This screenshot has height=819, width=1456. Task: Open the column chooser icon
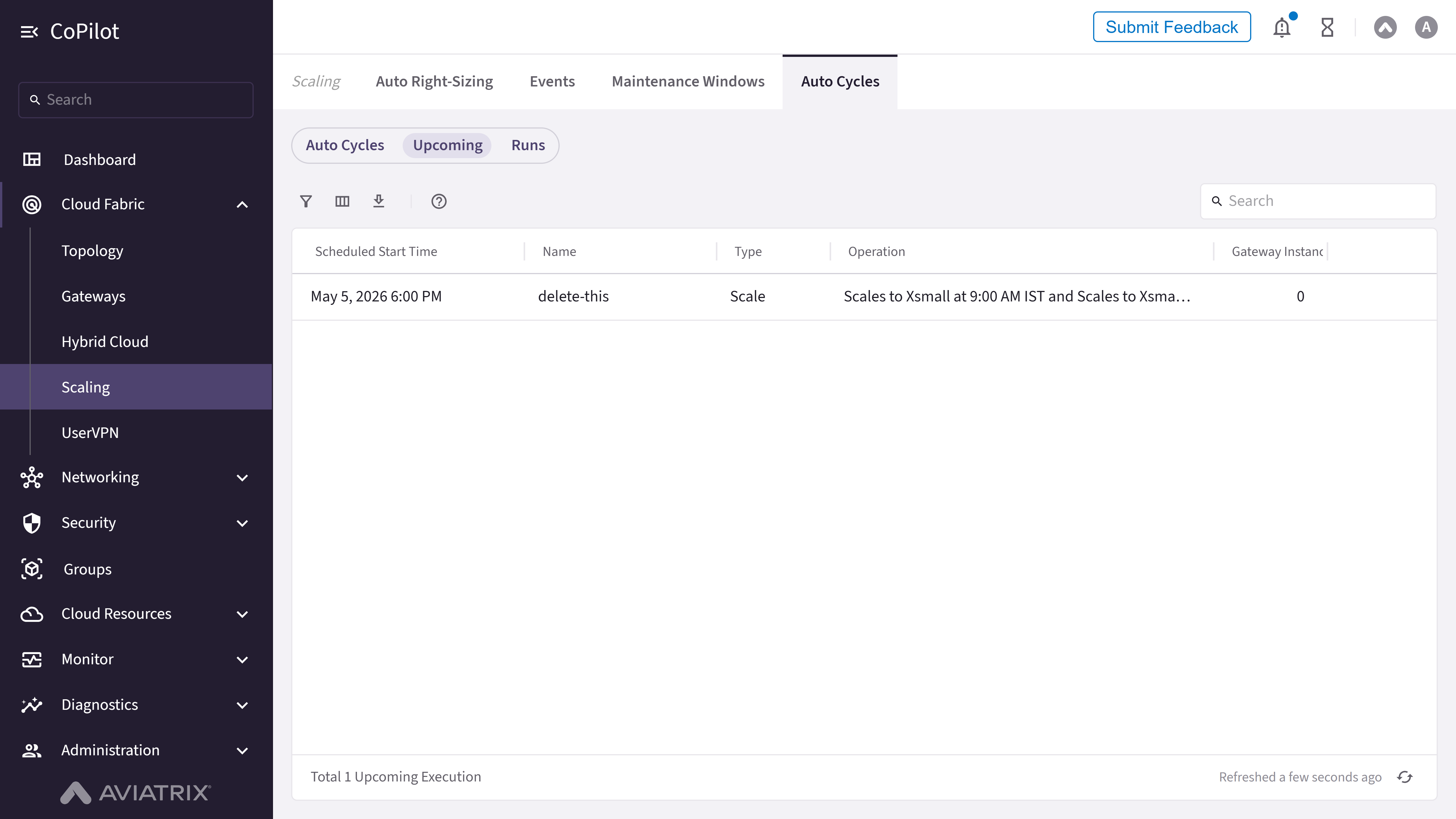[x=342, y=201]
